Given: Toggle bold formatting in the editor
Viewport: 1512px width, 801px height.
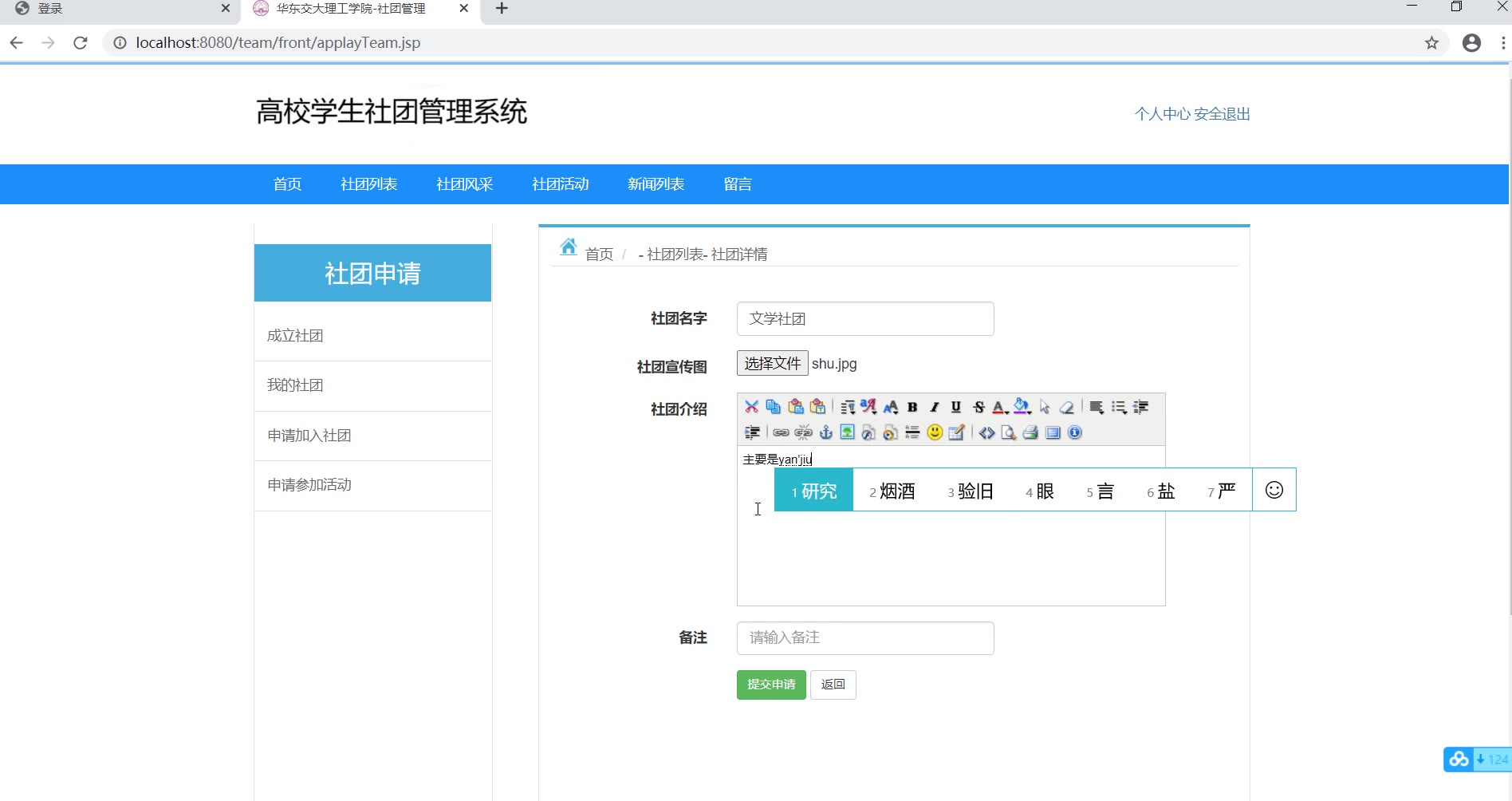Looking at the screenshot, I should point(912,407).
